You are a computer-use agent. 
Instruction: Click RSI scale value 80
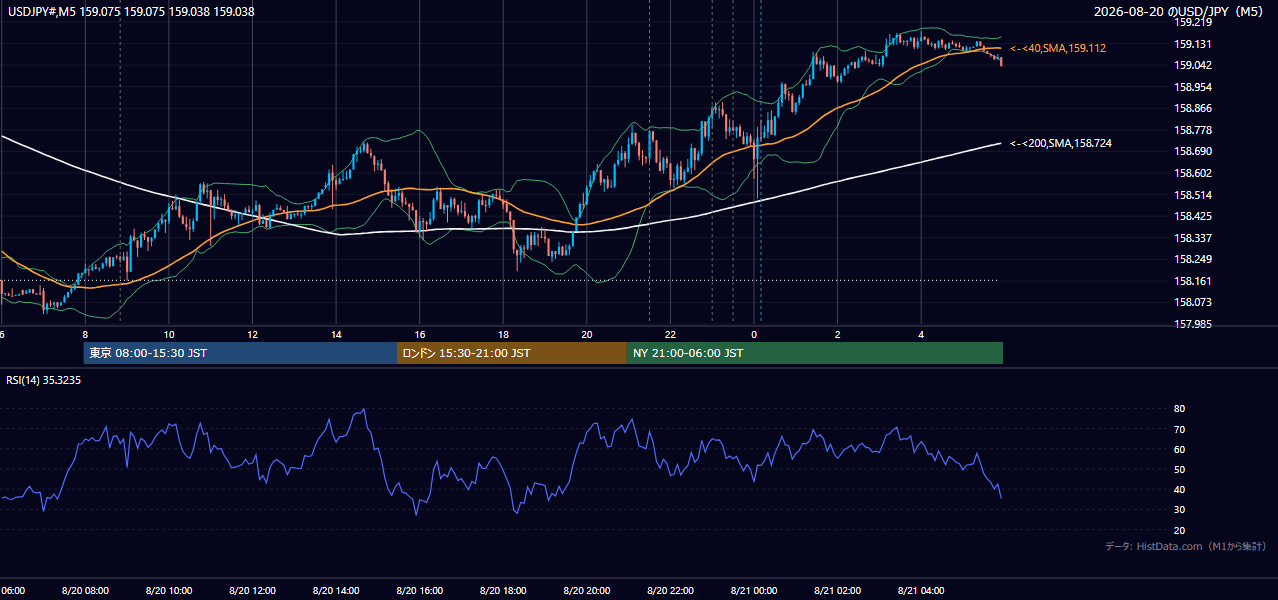1180,409
